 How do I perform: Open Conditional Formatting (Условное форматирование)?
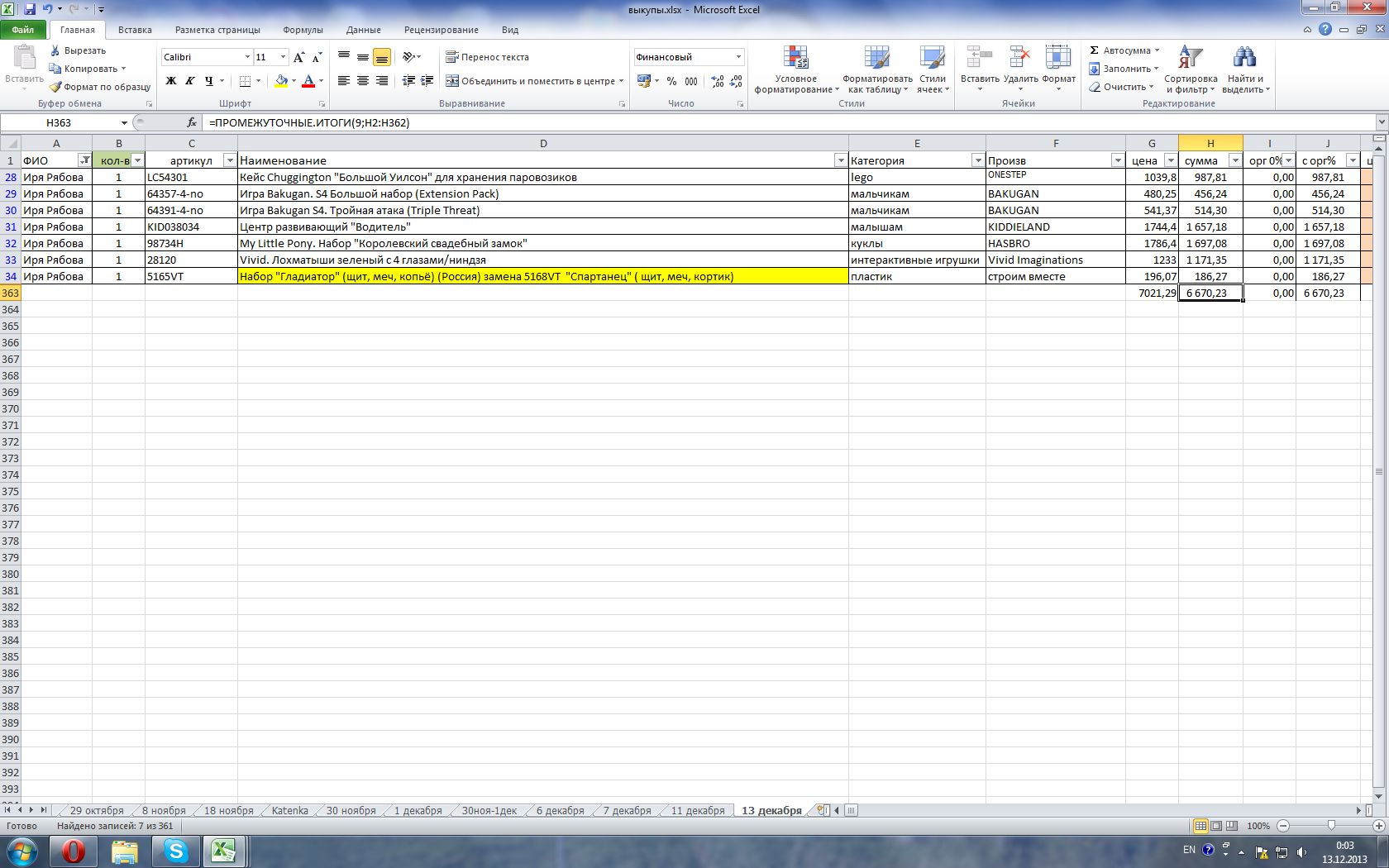pyautogui.click(x=796, y=69)
